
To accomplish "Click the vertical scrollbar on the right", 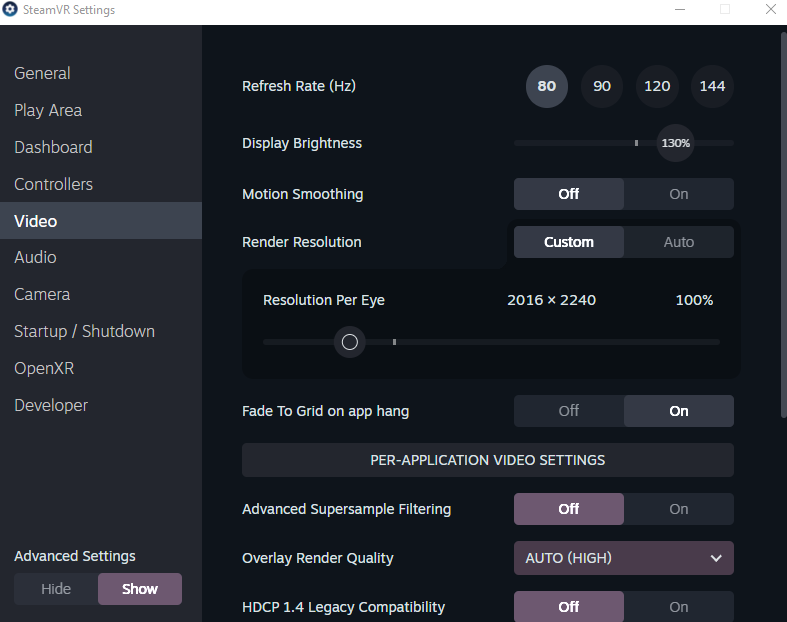I will pos(783,225).
